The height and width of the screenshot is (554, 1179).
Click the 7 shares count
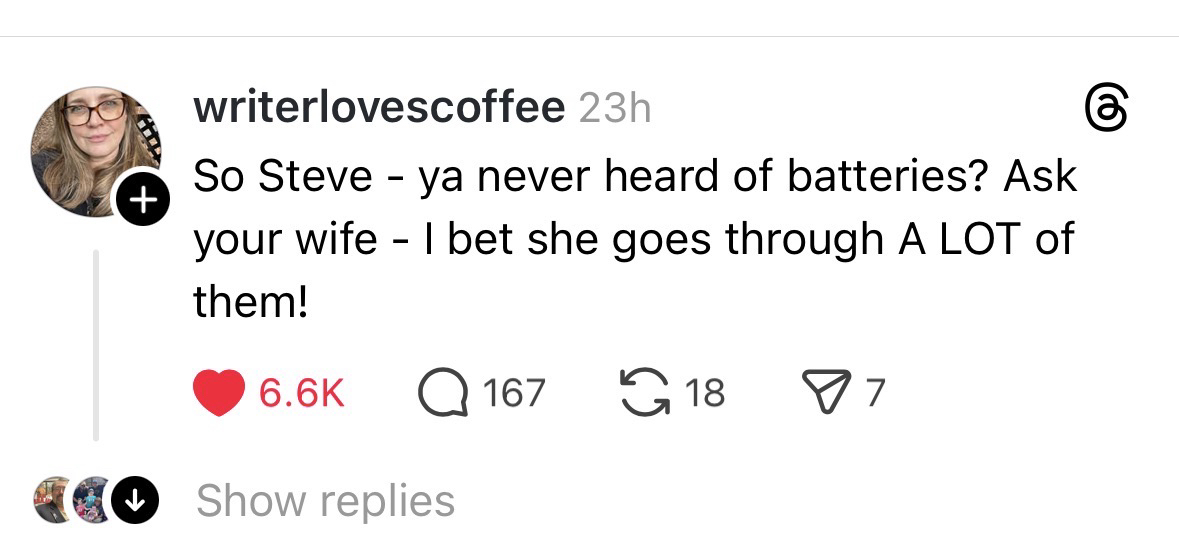pyautogui.click(x=874, y=393)
